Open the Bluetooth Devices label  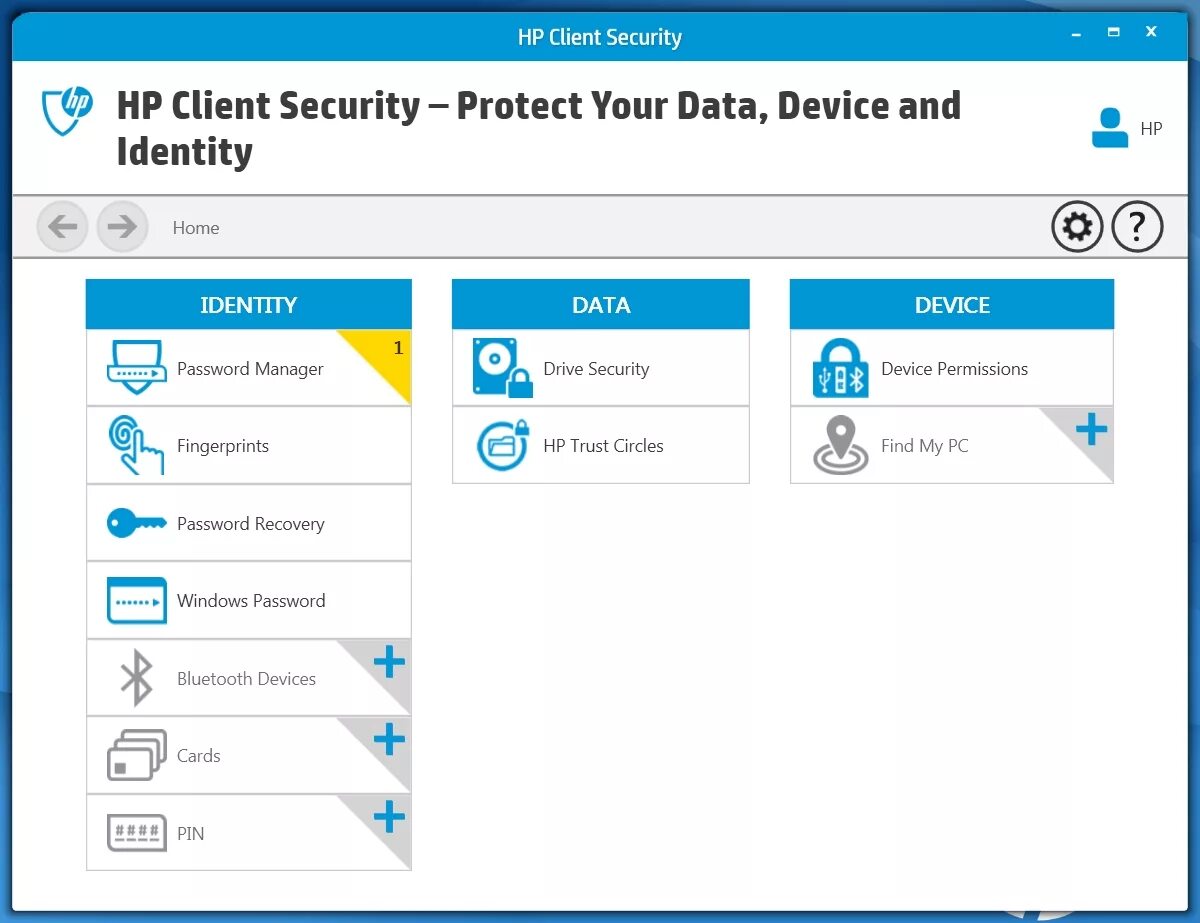[246, 679]
